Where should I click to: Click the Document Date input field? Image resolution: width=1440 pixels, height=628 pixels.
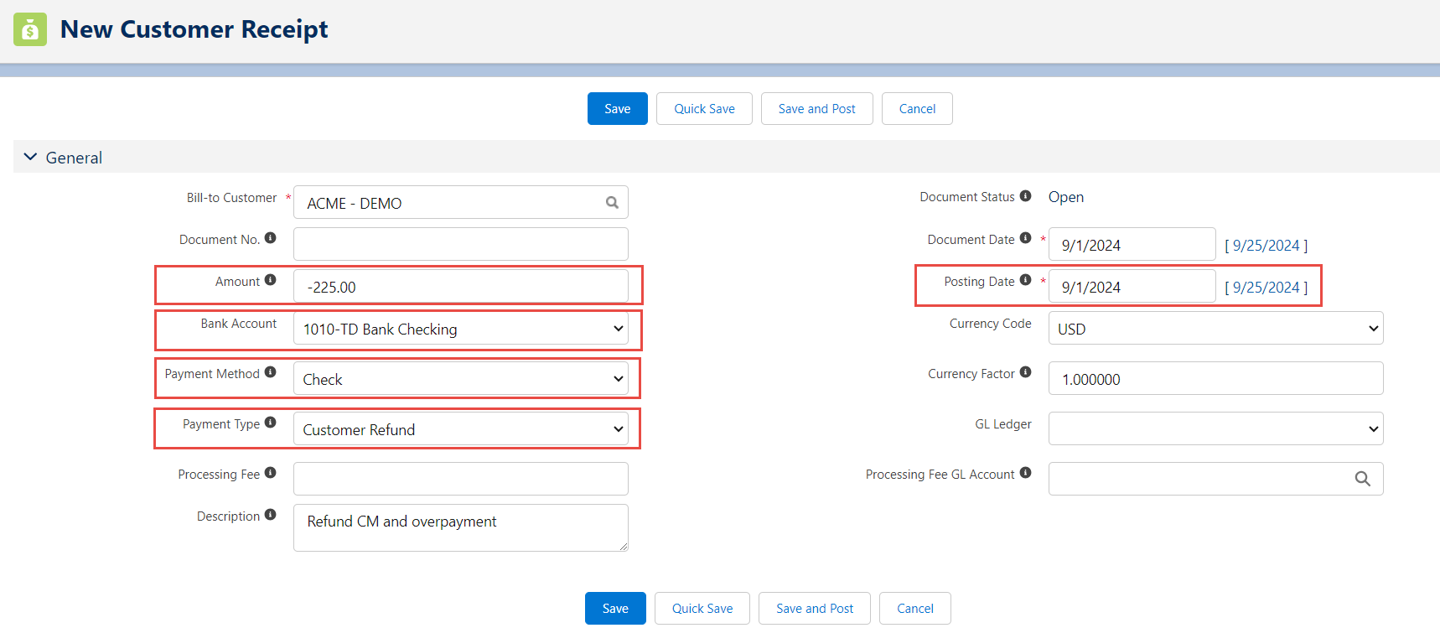(1132, 244)
